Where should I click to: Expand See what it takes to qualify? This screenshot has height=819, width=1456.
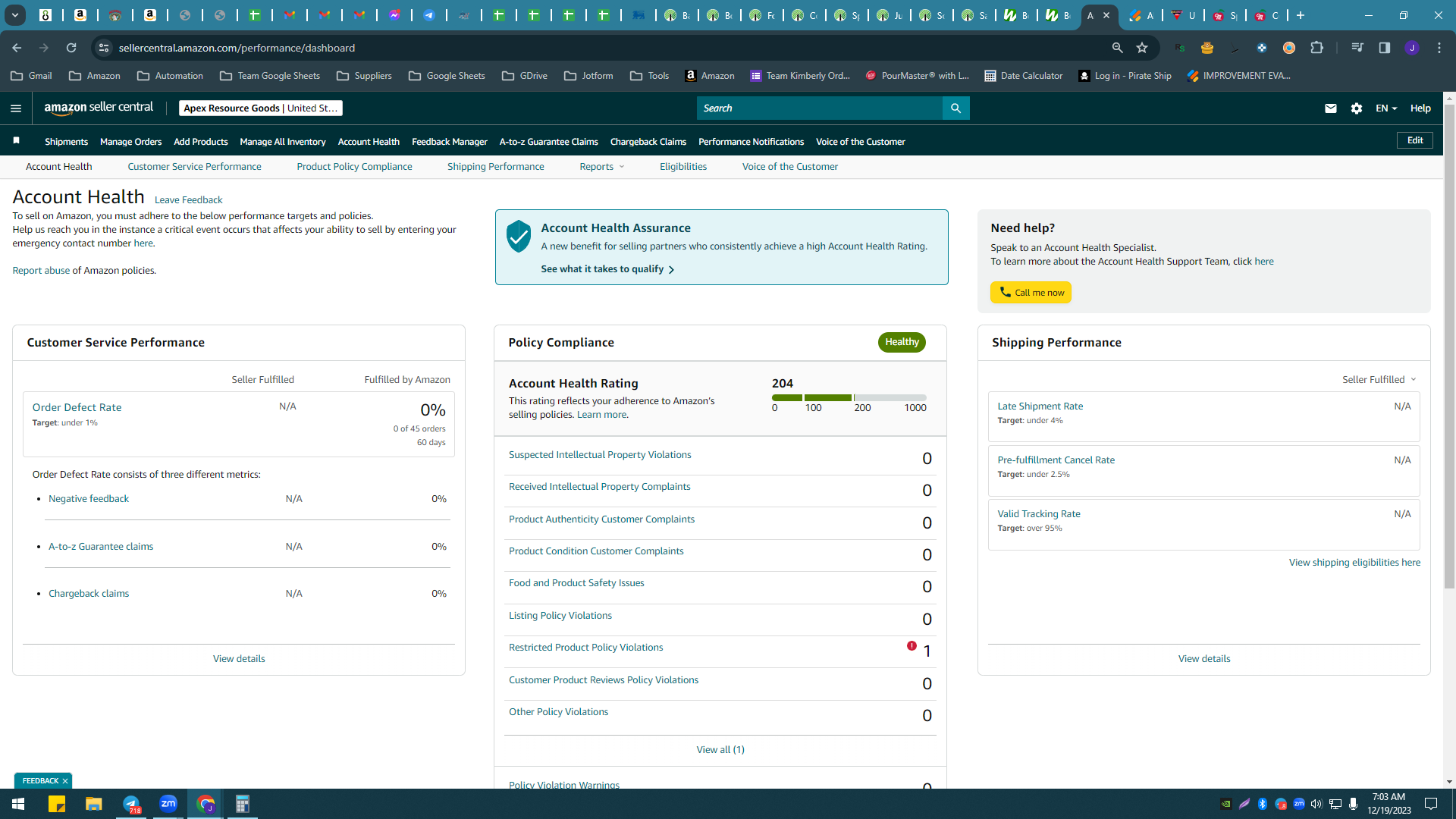click(x=607, y=269)
